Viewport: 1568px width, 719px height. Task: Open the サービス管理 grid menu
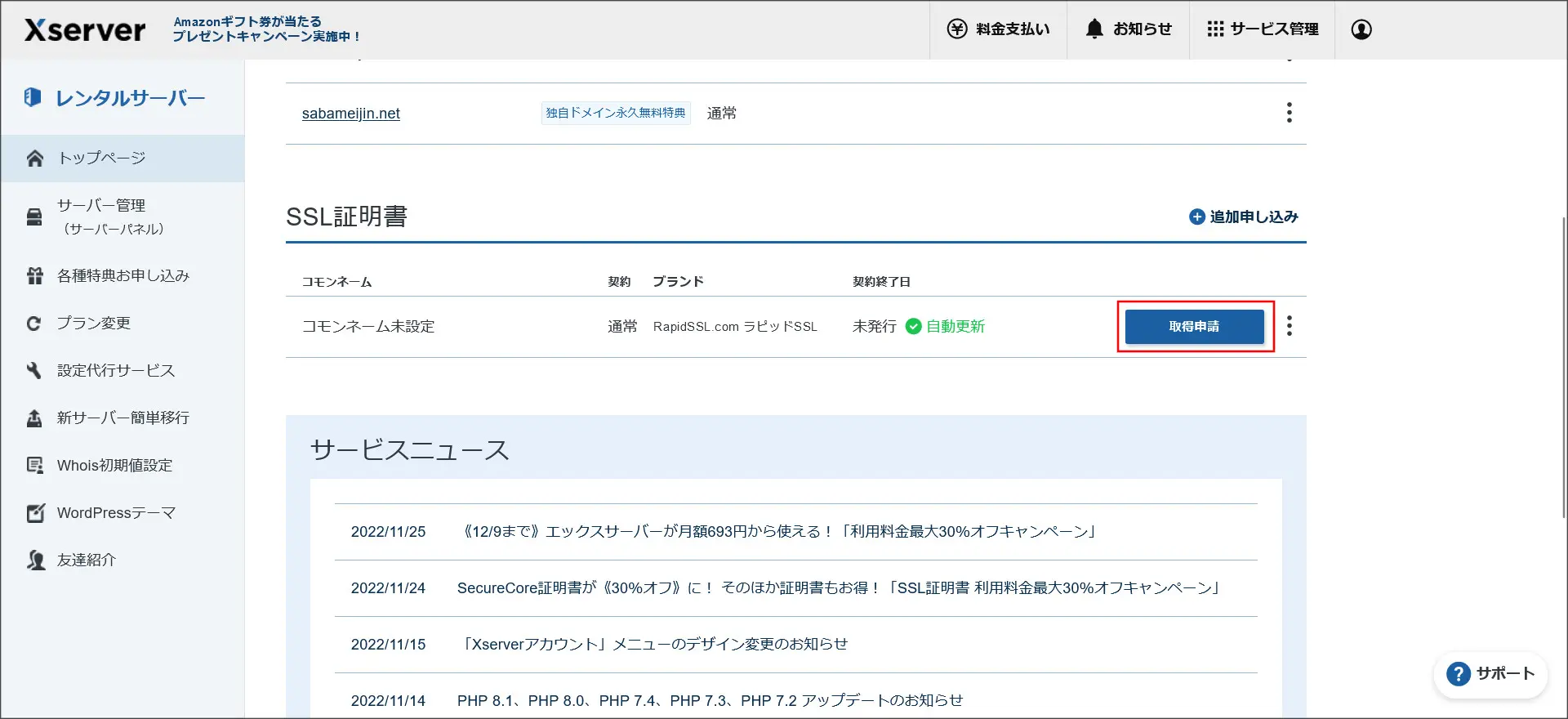click(x=1263, y=29)
